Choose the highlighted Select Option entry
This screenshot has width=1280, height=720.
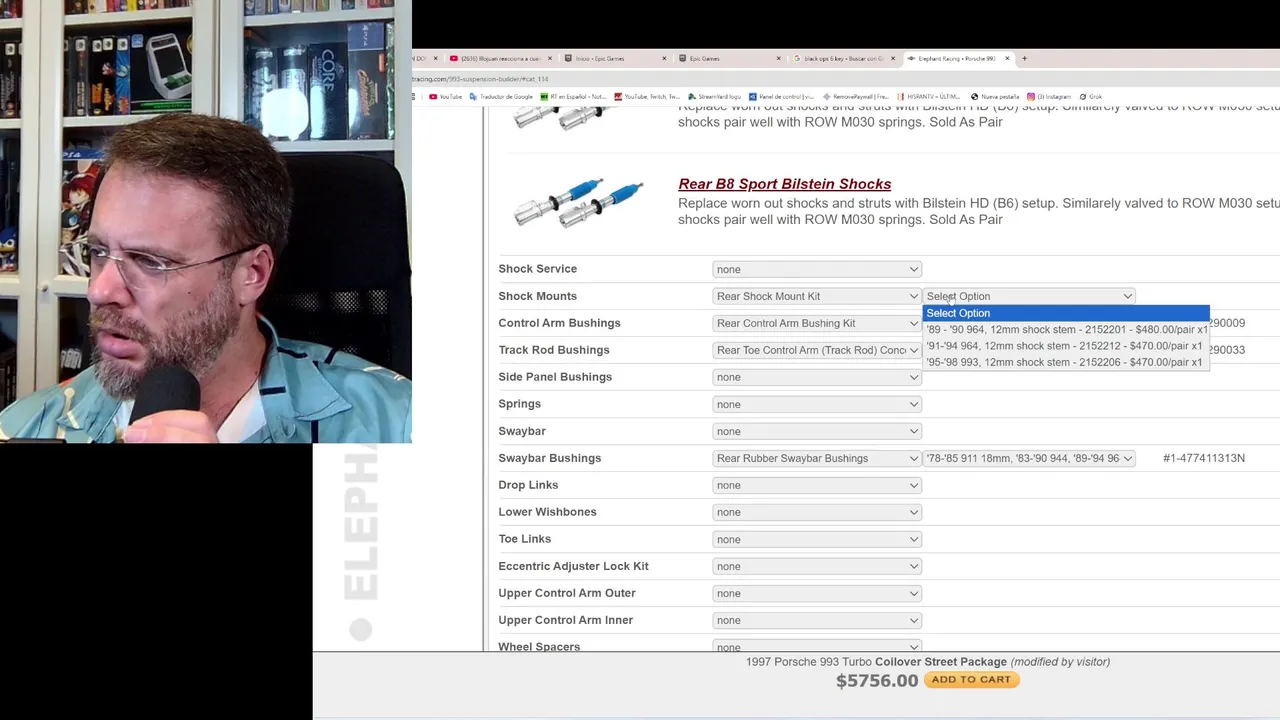tap(1066, 313)
